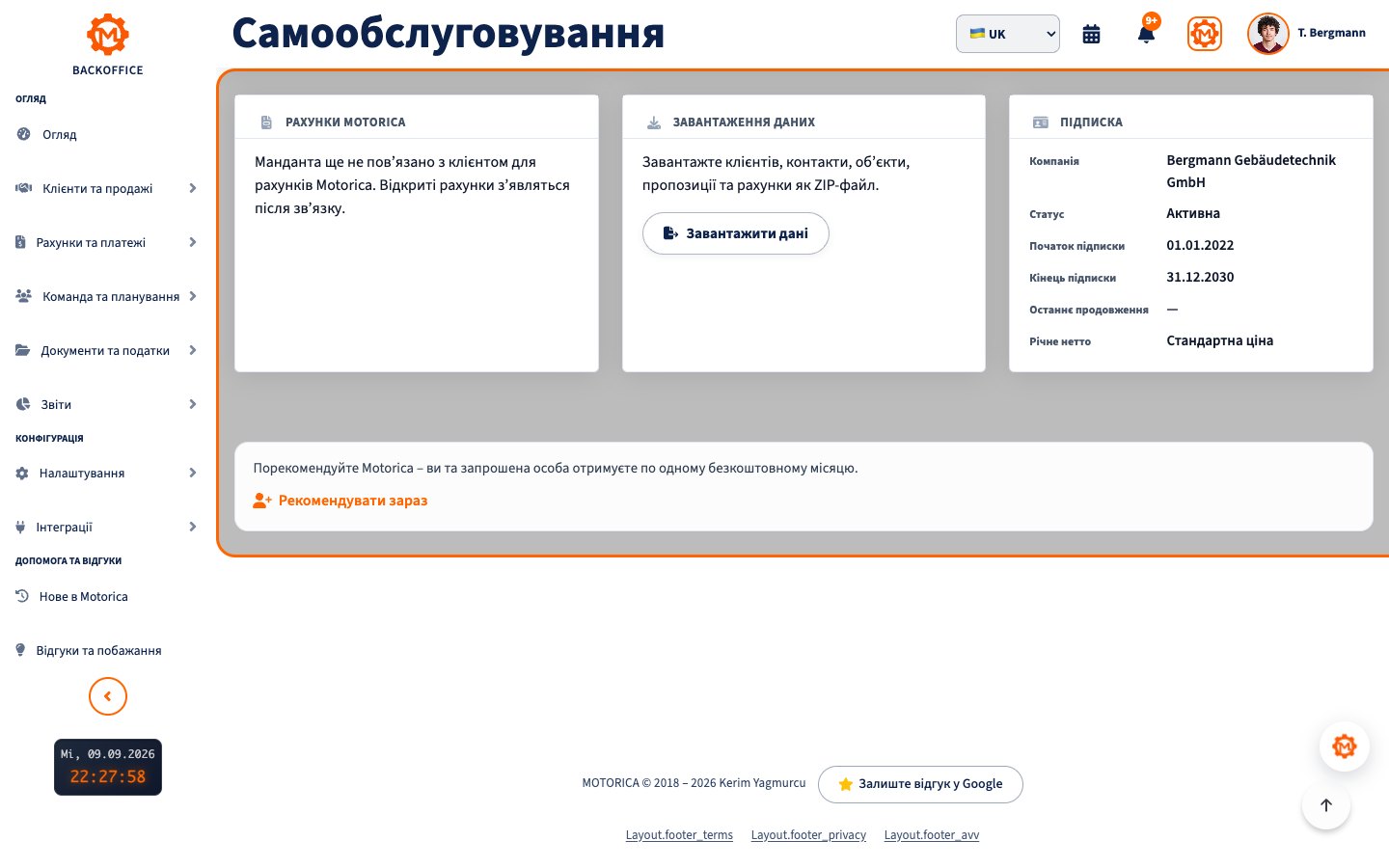This screenshot has width=1389, height=868.
Task: Open Відгуки та побажання
Action: (x=99, y=650)
